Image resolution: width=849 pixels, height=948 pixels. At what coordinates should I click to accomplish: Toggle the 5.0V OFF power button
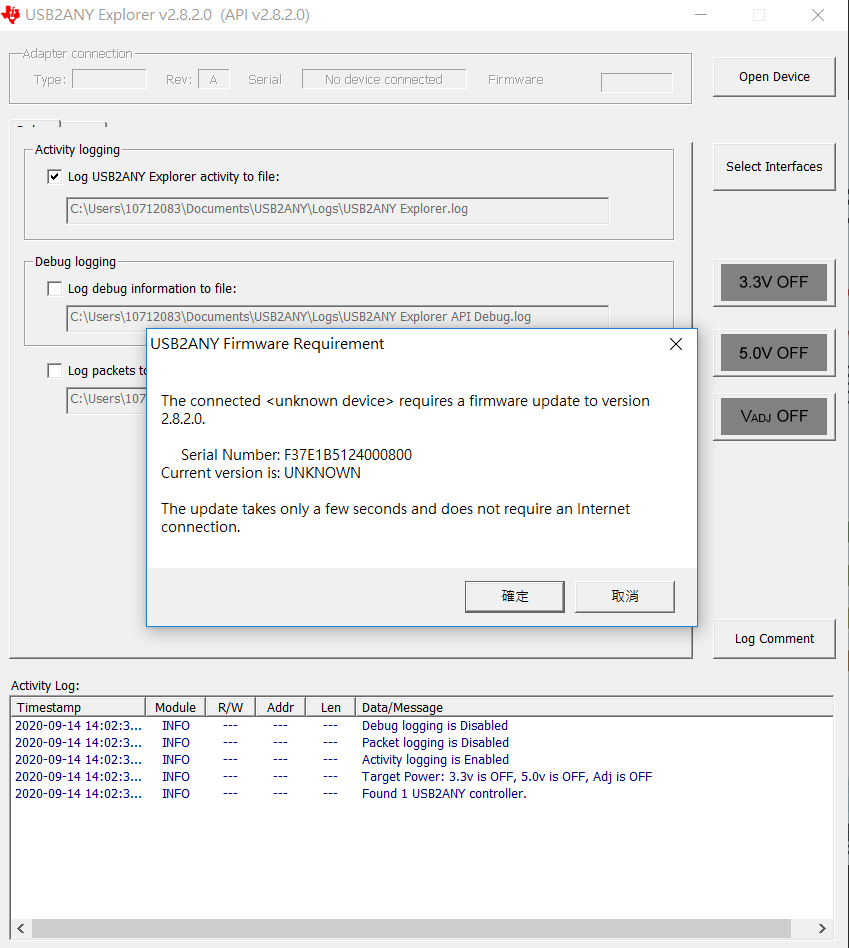[x=773, y=352]
